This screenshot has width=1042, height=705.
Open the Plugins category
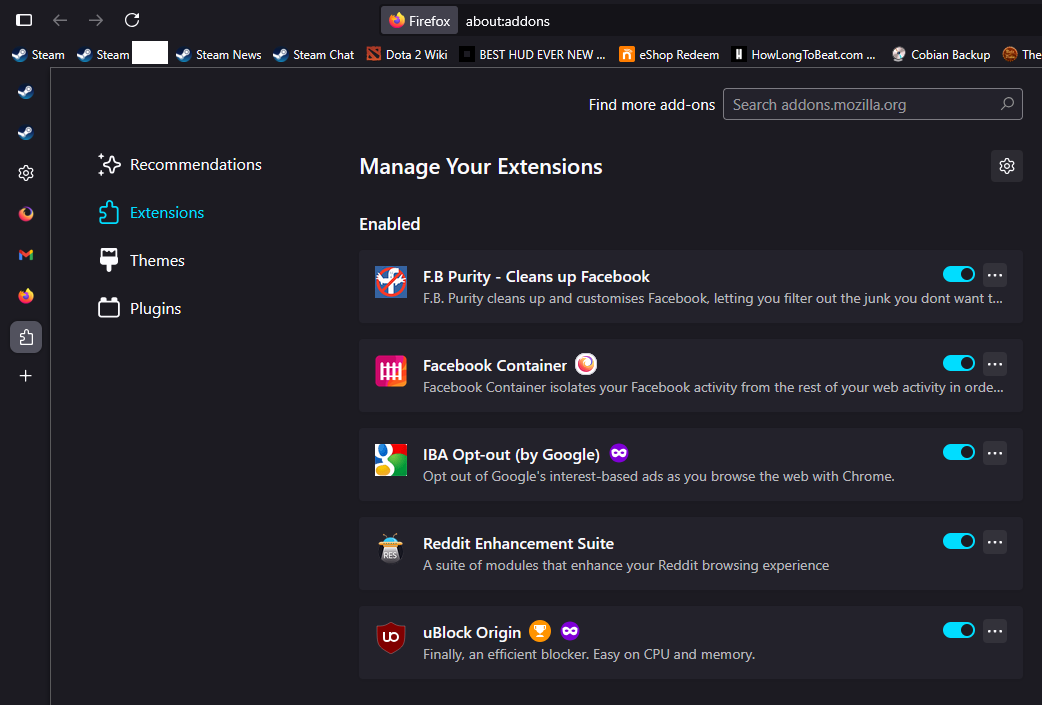point(140,308)
